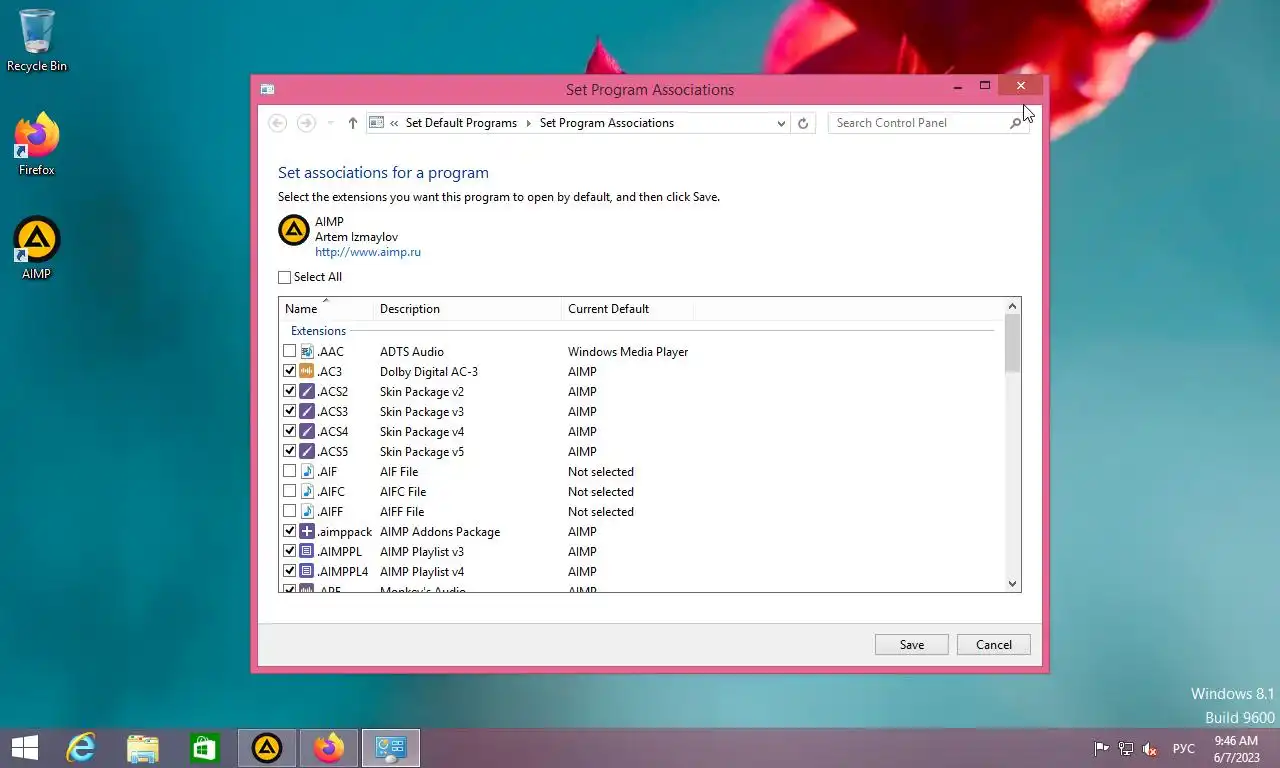Viewport: 1280px width, 768px height.
Task: Refresh the Control Panel address bar
Action: pyautogui.click(x=803, y=123)
